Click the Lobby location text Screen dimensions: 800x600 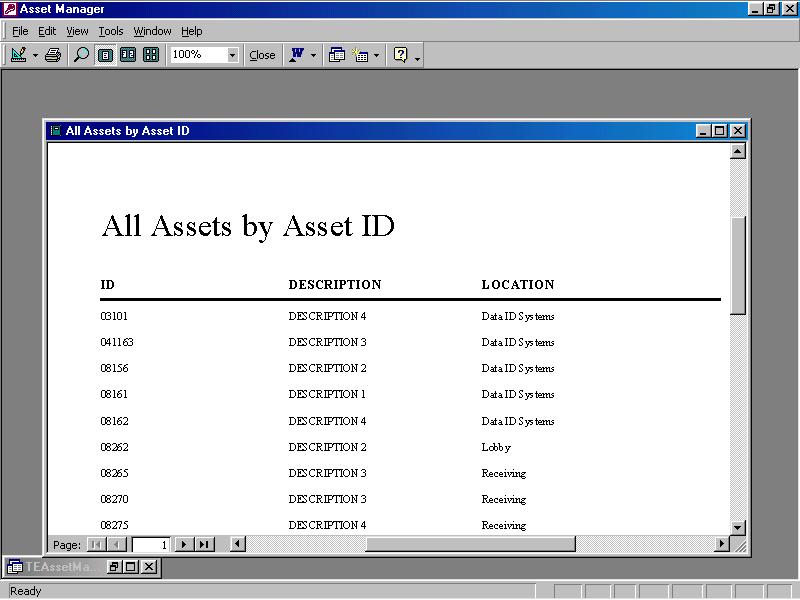coord(496,447)
